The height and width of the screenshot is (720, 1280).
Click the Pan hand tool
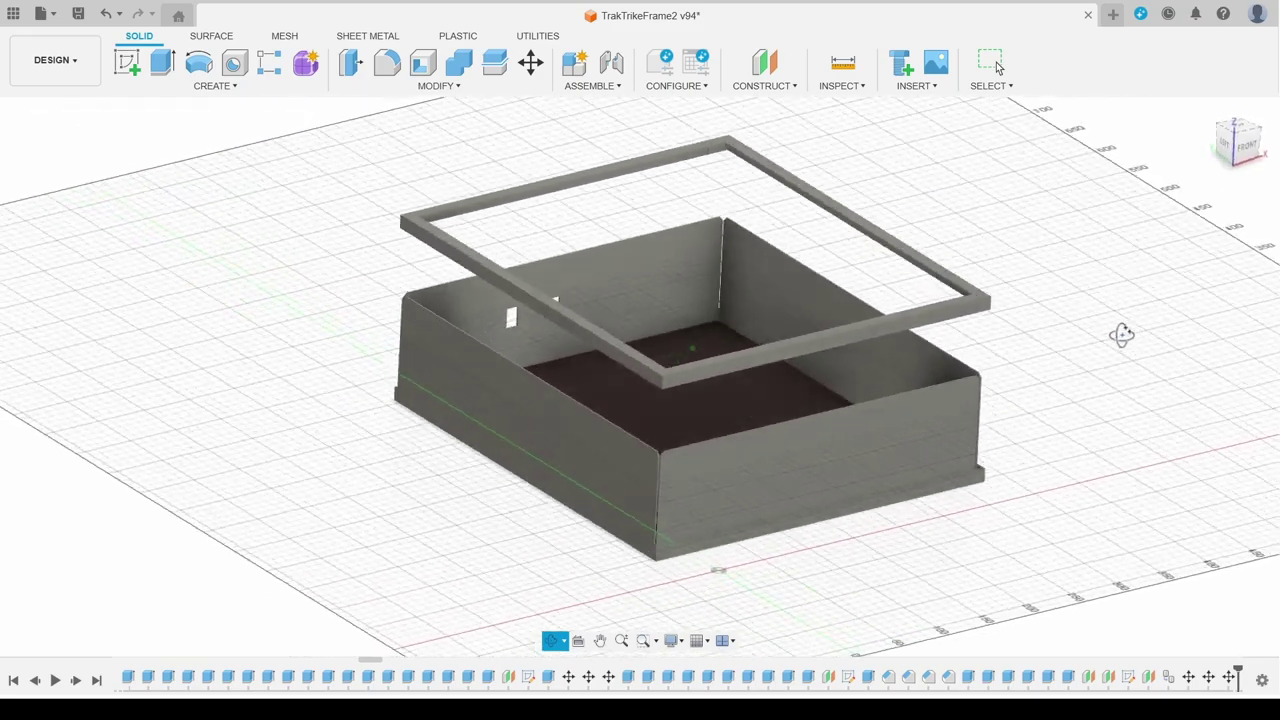(600, 641)
